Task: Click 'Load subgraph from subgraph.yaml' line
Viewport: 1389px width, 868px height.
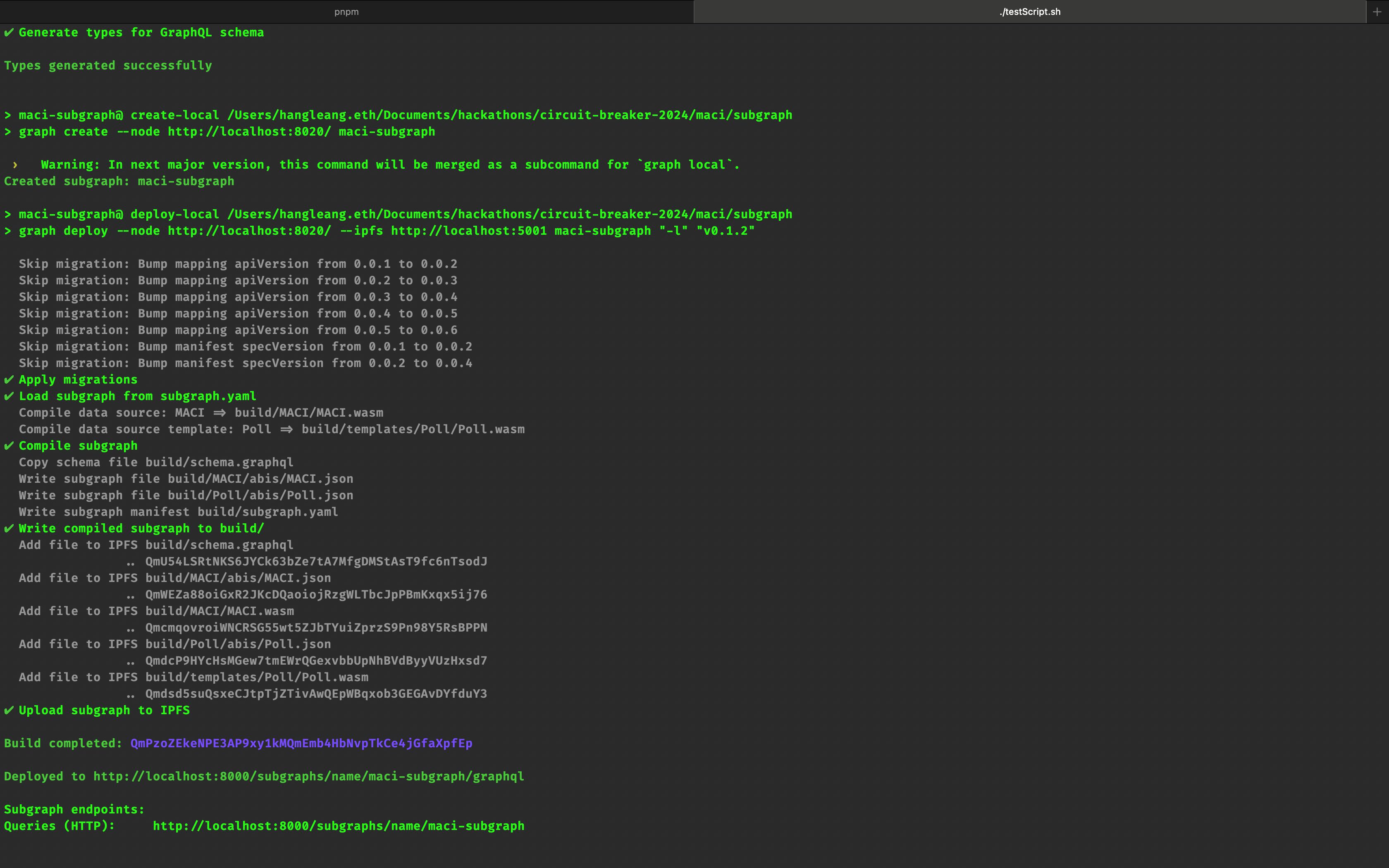Action: 130,396
